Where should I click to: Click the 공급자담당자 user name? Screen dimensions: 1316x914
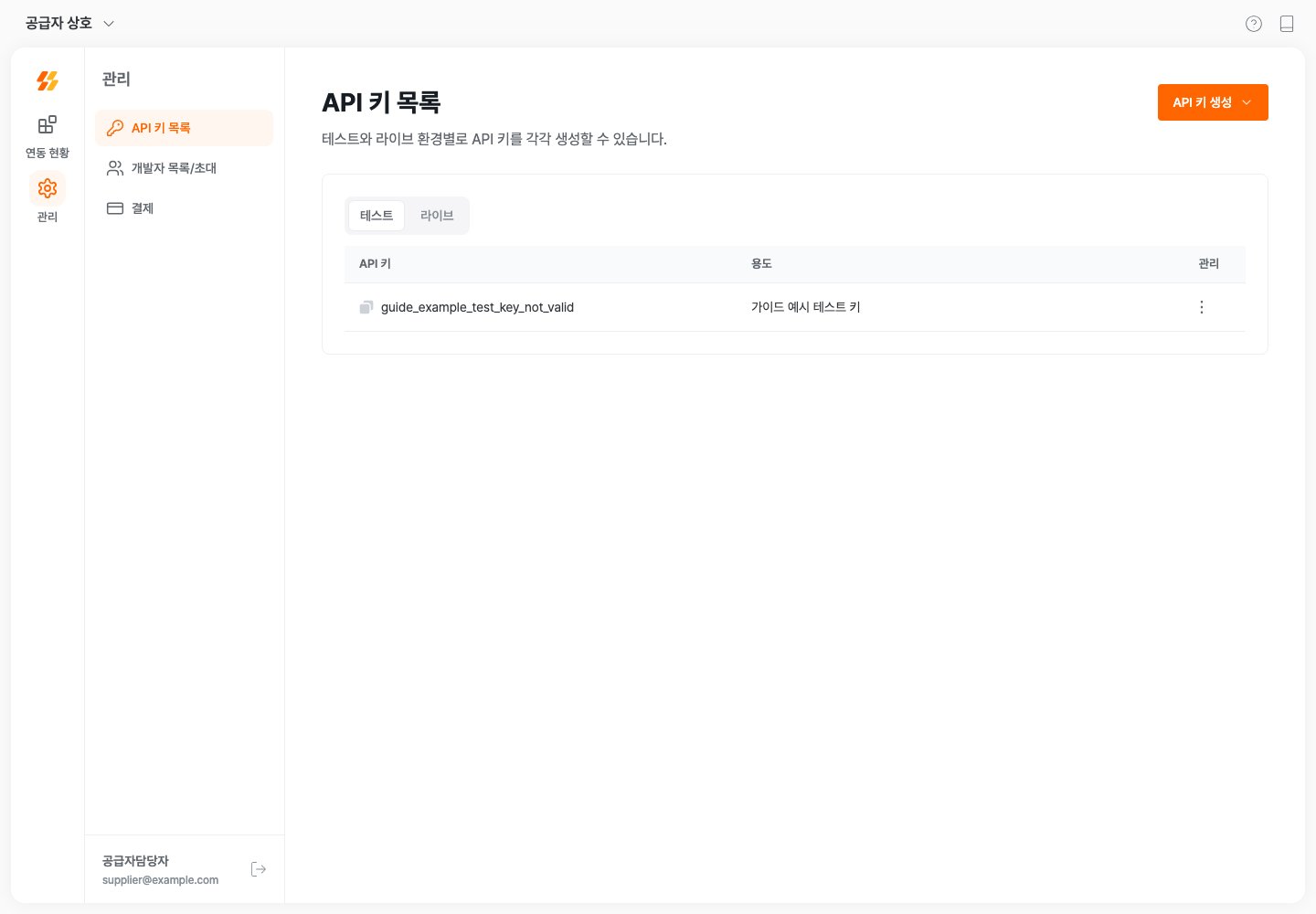coord(135,861)
